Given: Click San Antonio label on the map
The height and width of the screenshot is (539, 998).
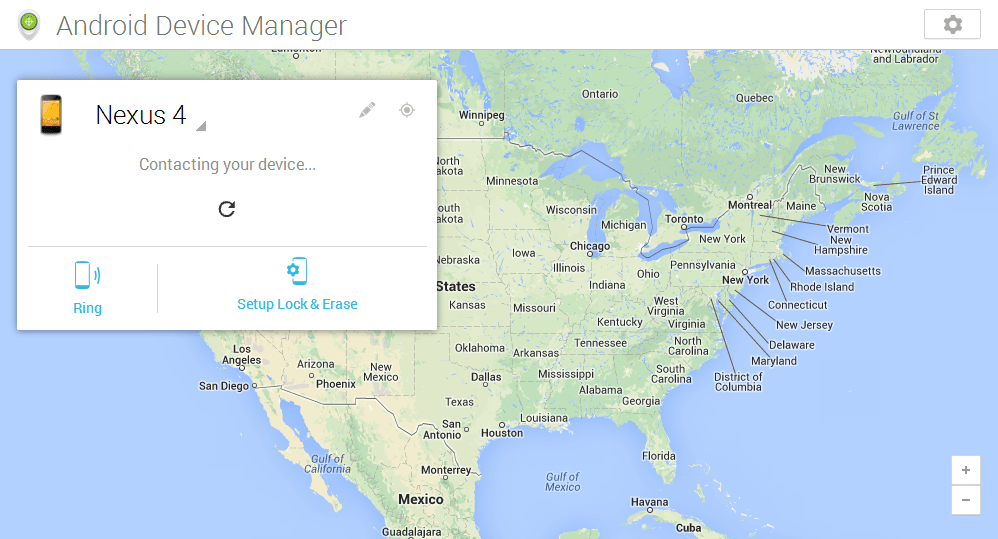Looking at the screenshot, I should pyautogui.click(x=442, y=430).
